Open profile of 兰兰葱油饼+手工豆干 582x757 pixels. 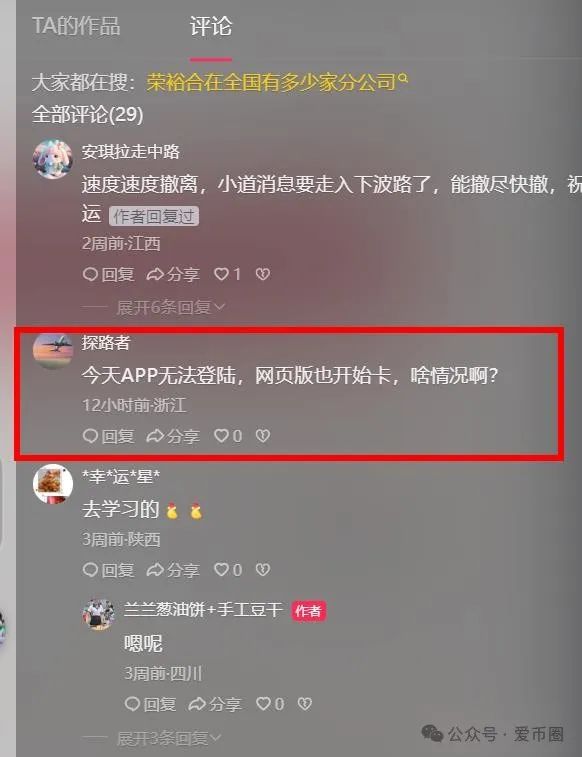coord(203,610)
